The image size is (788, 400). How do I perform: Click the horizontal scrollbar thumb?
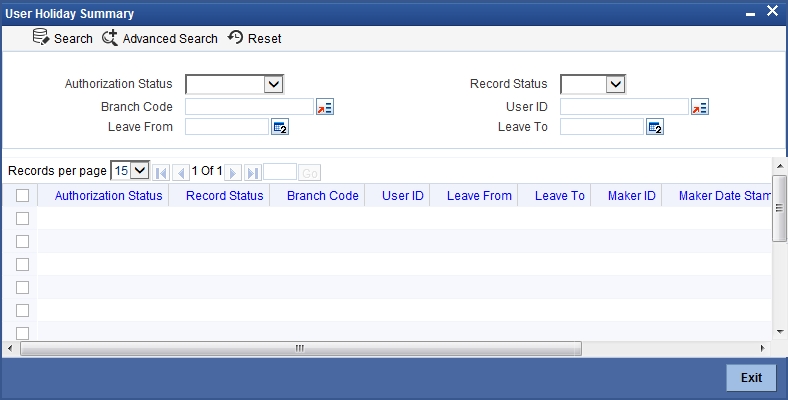(301, 348)
